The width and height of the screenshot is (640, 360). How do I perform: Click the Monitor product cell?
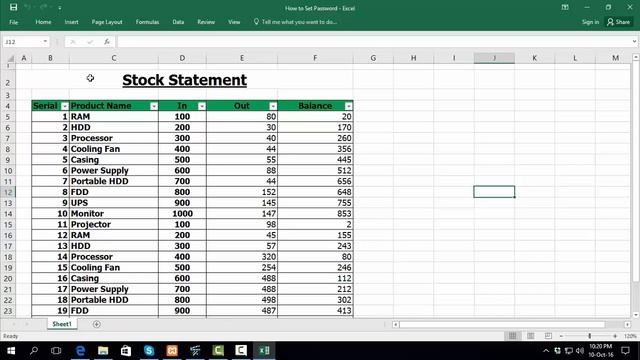(114, 213)
